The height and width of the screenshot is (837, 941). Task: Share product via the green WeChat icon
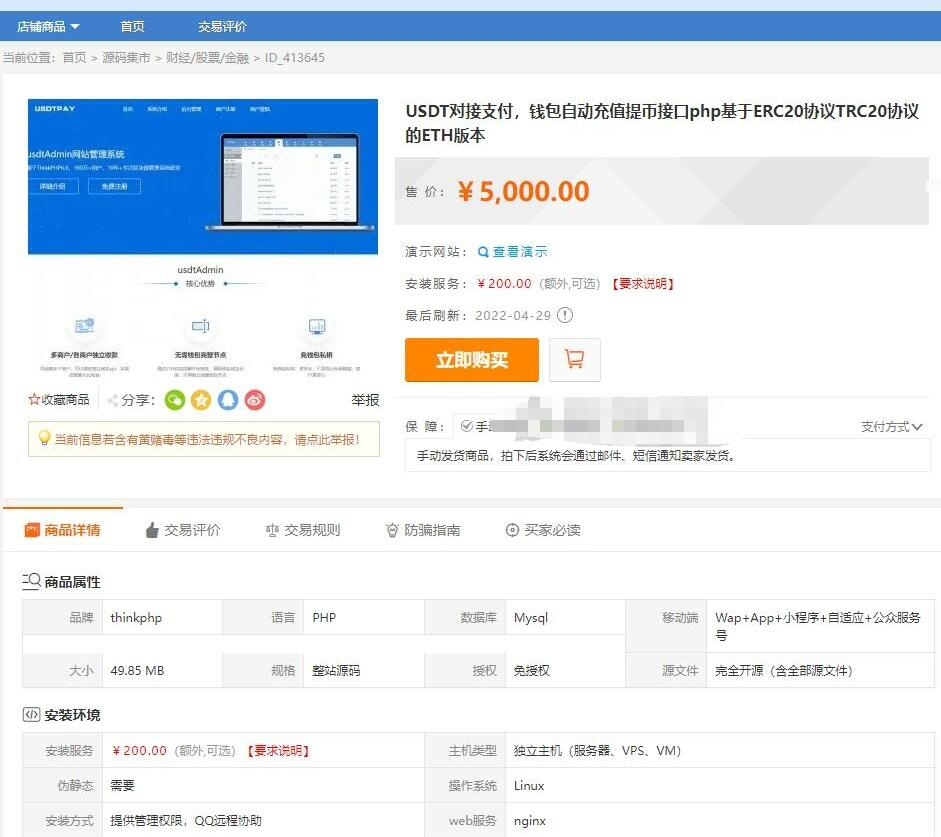point(175,400)
